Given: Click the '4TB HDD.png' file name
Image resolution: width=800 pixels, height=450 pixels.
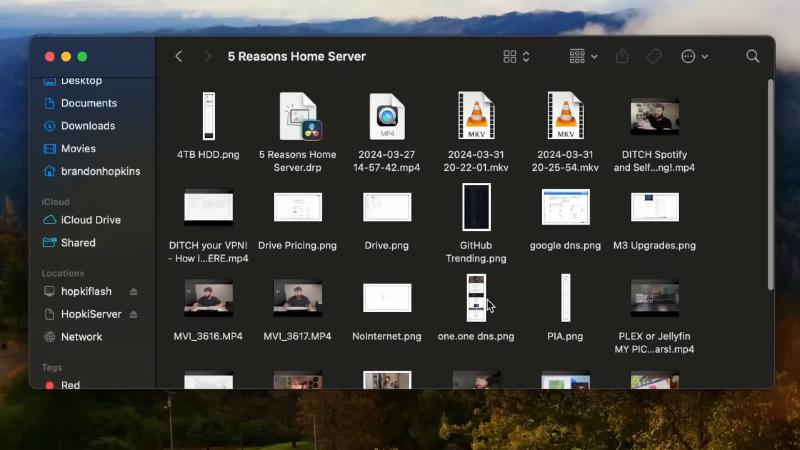Looking at the screenshot, I should (208, 155).
